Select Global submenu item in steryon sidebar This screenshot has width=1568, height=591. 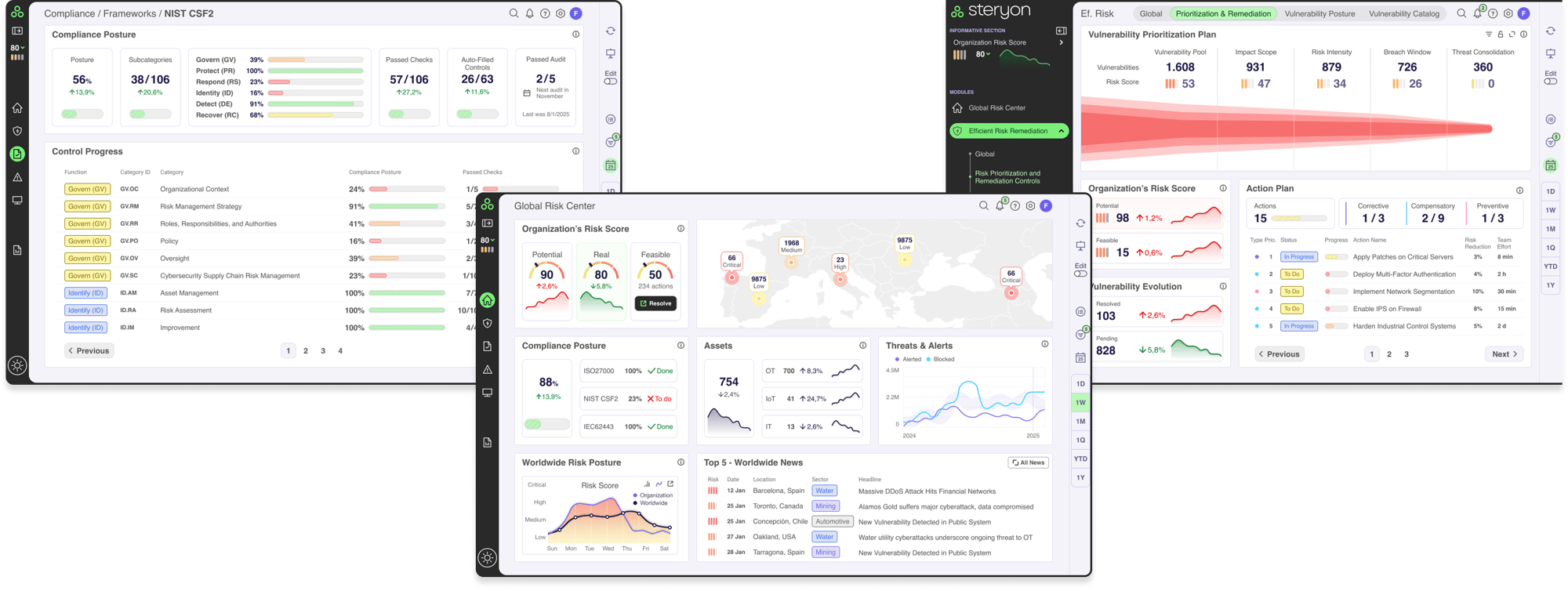click(985, 154)
